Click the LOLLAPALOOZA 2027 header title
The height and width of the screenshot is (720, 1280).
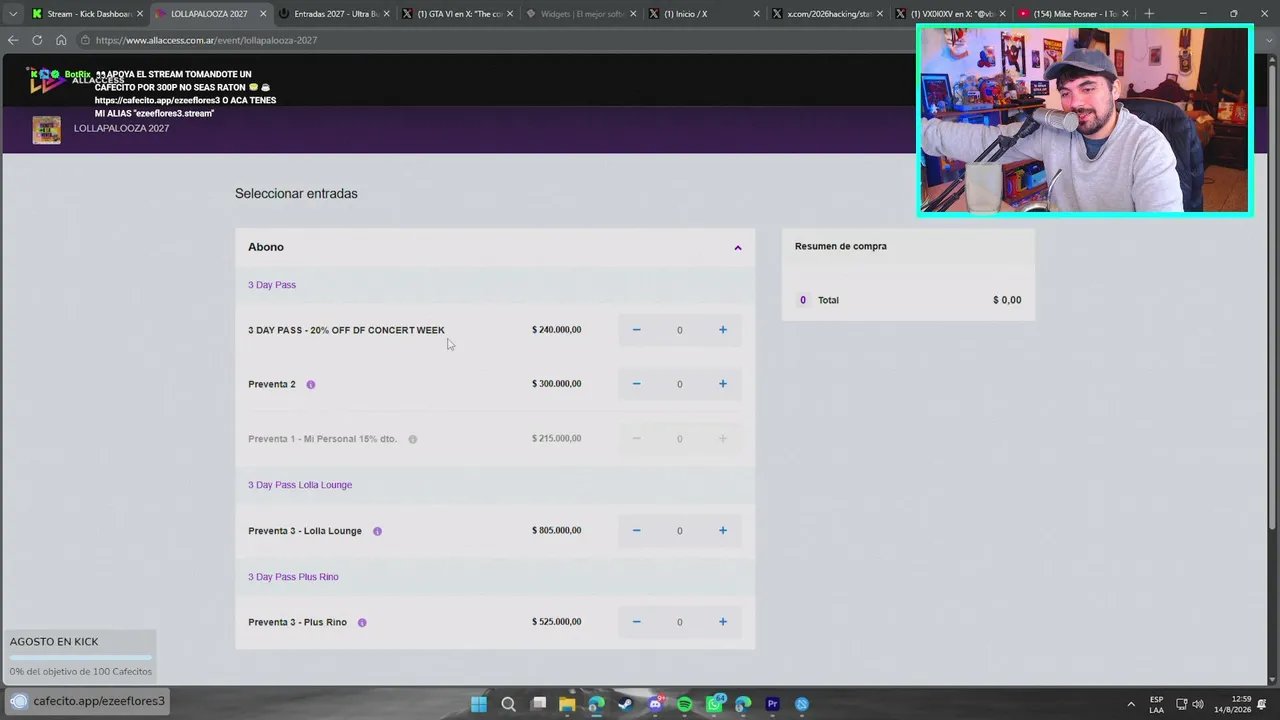point(121,129)
